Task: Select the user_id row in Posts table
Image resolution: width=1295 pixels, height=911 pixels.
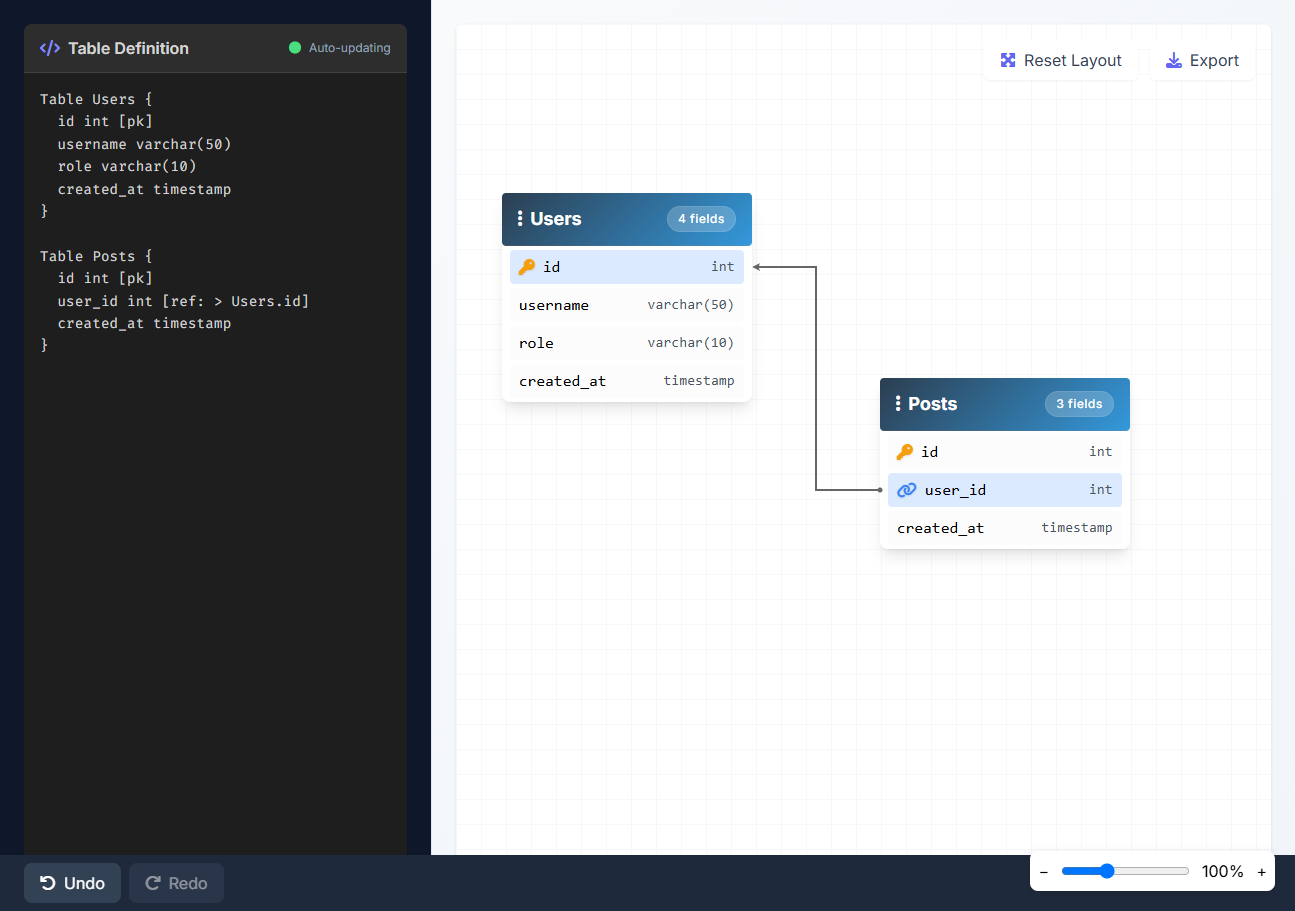Action: click(1005, 490)
